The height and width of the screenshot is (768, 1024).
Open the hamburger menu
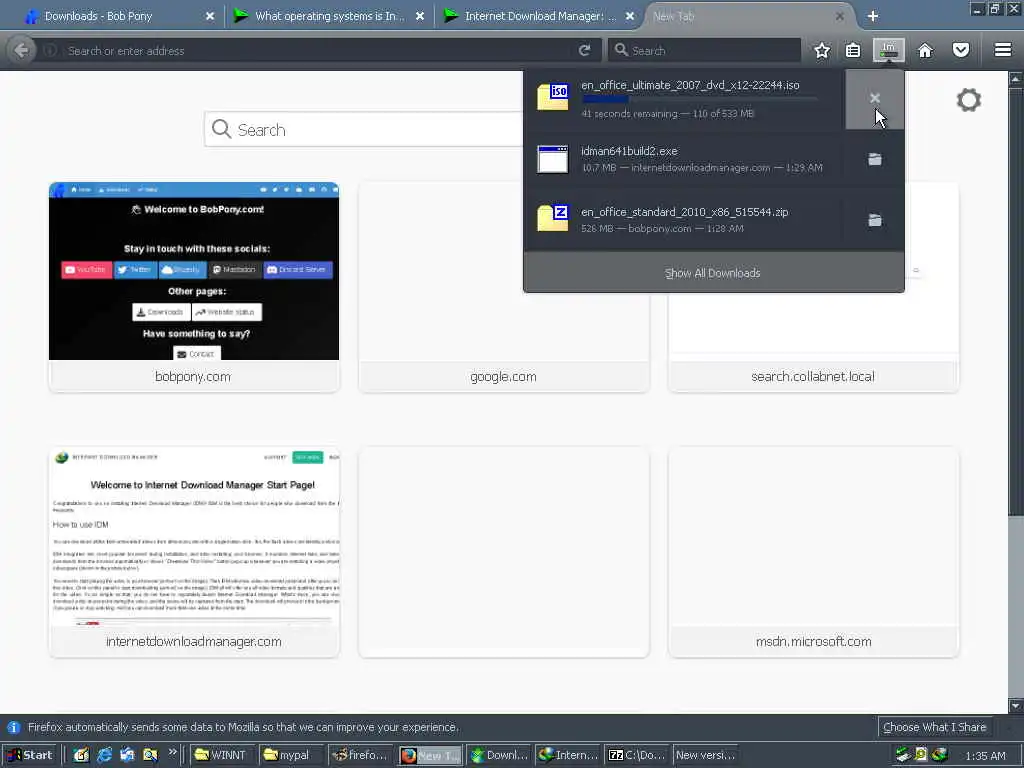coord(1002,50)
